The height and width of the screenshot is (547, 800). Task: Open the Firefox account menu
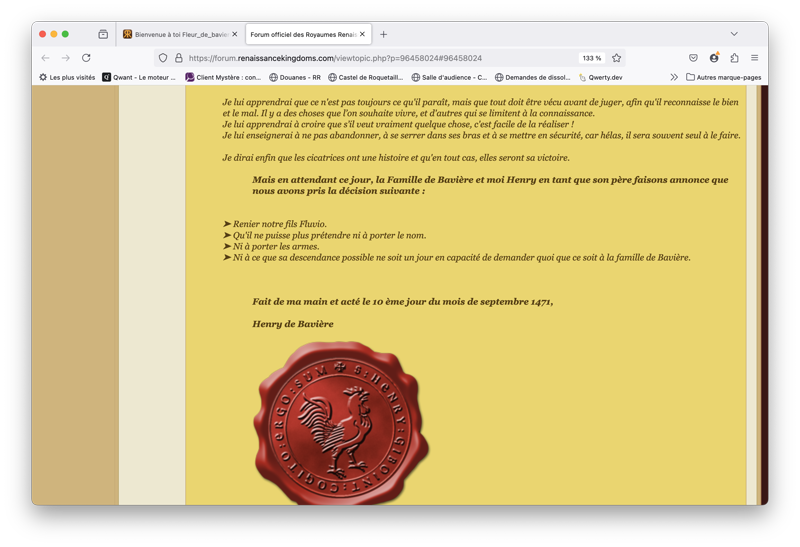tap(714, 58)
